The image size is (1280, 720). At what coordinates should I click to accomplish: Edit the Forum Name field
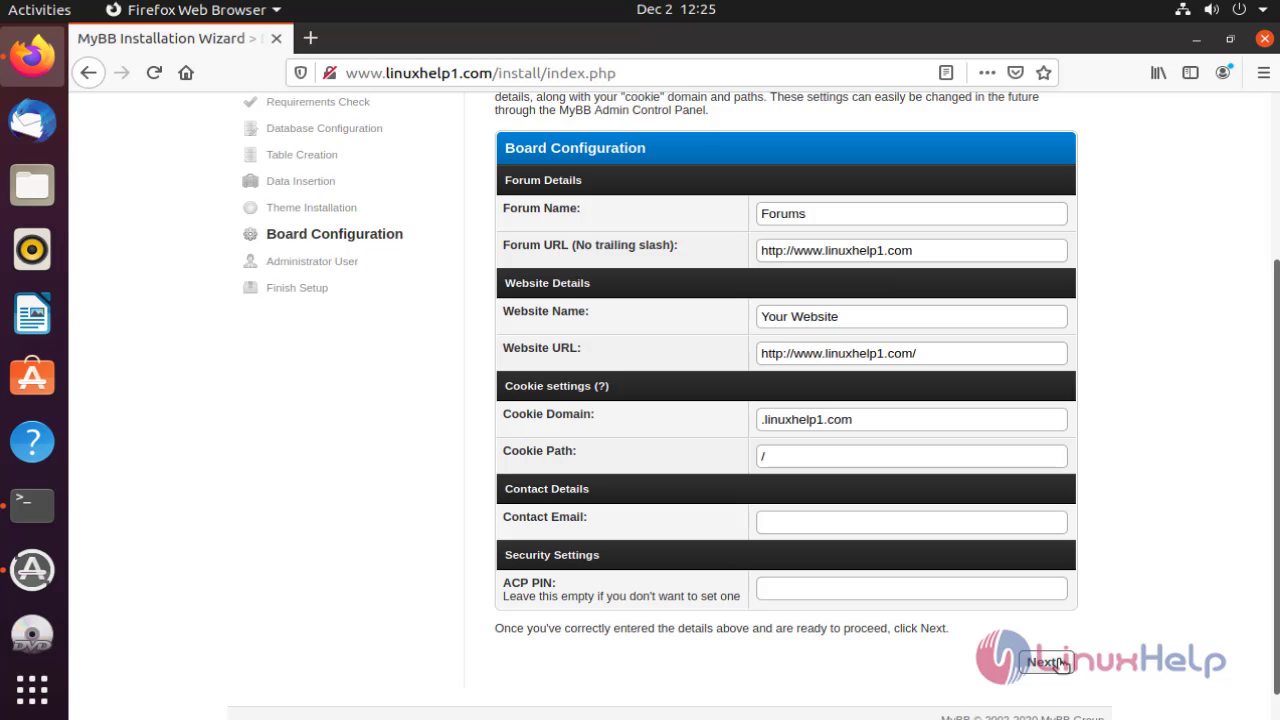[911, 214]
